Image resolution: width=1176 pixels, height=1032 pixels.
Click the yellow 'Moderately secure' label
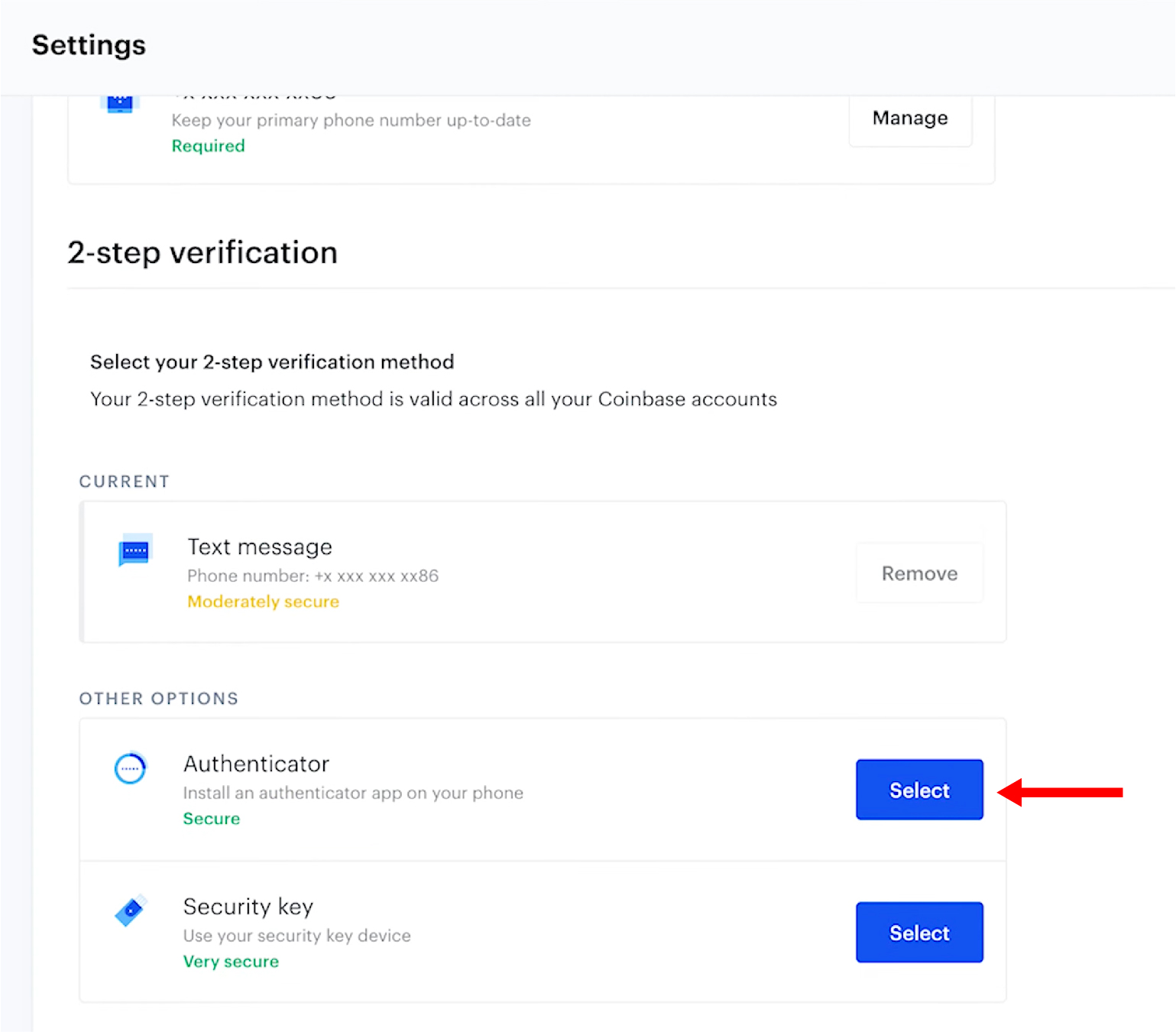click(264, 602)
